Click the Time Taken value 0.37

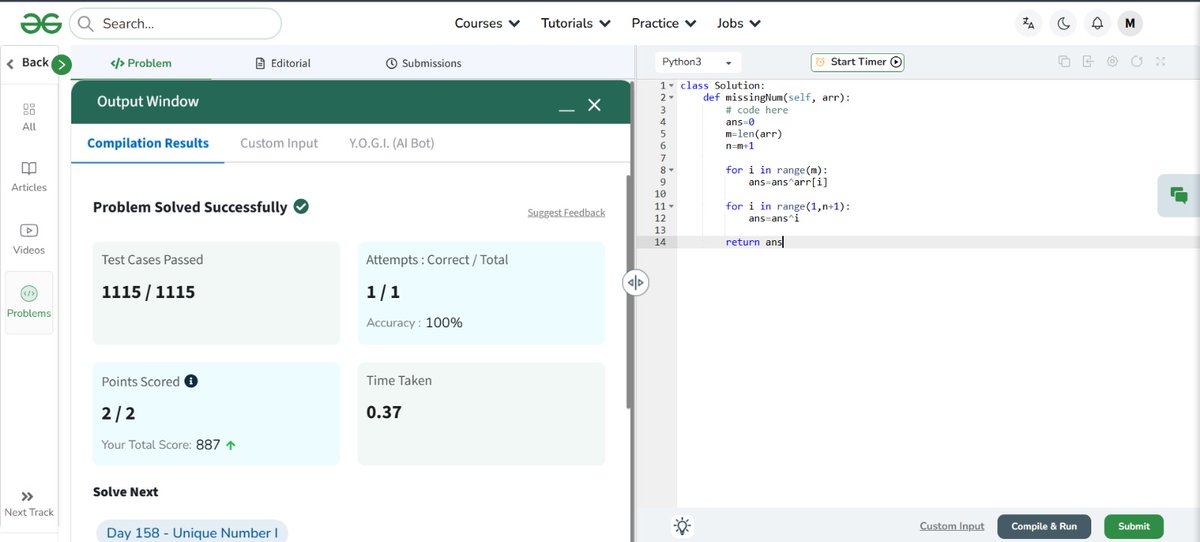point(384,412)
